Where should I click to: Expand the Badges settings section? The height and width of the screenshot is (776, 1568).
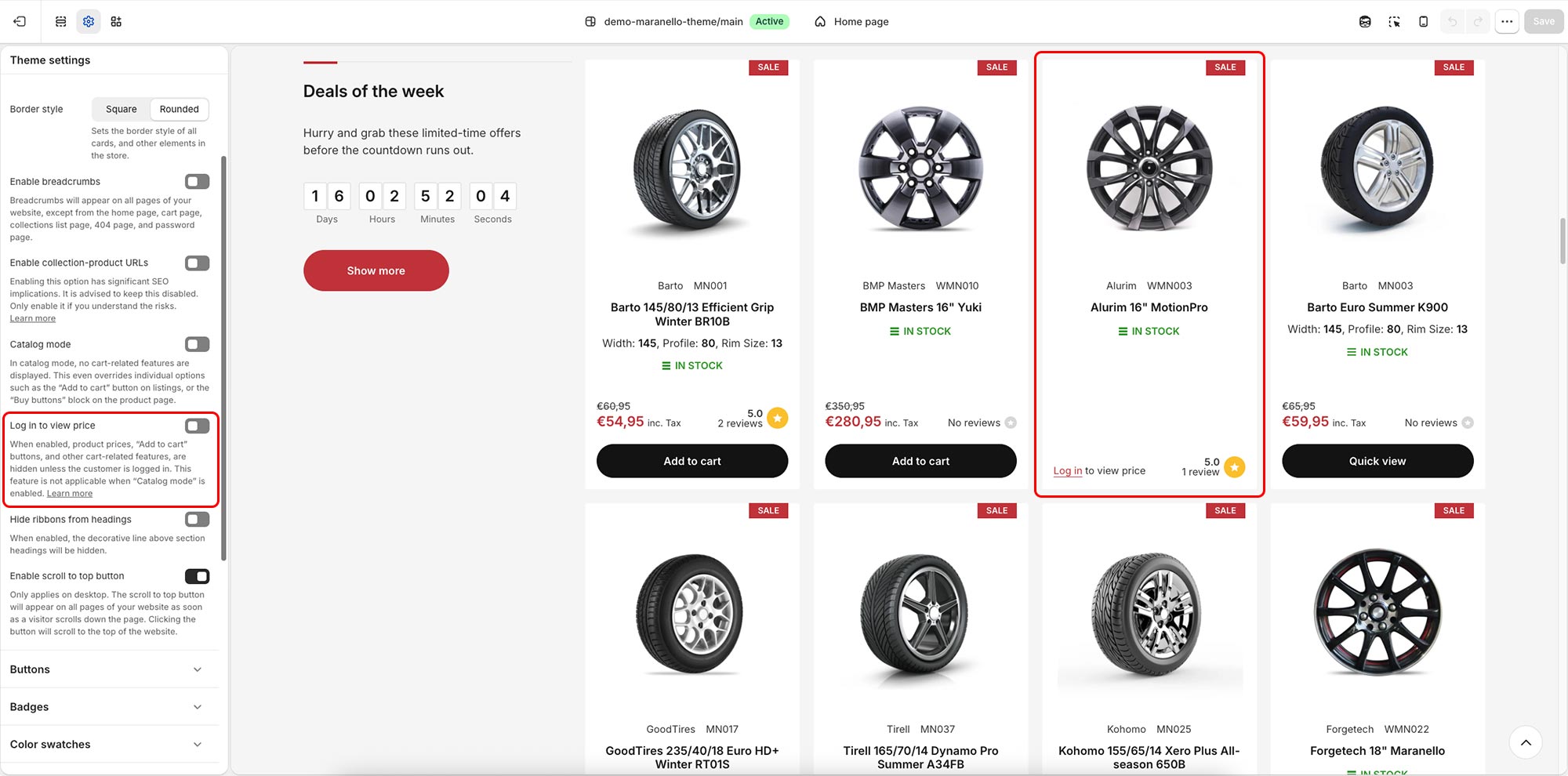[x=109, y=707]
